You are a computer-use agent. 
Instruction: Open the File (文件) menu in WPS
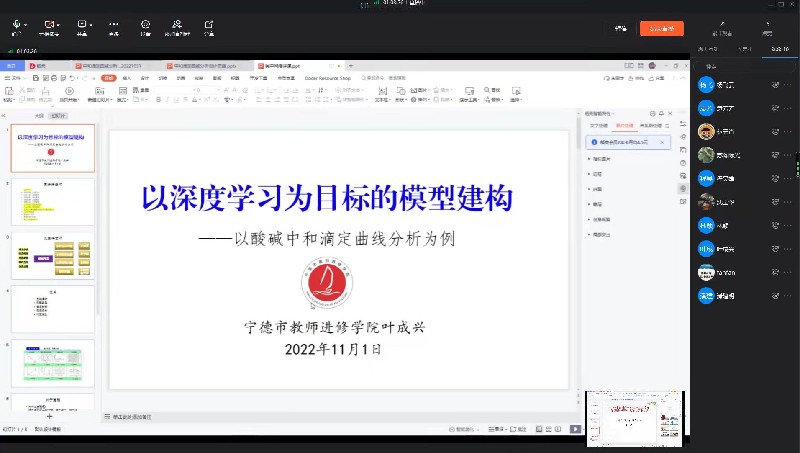coord(13,78)
